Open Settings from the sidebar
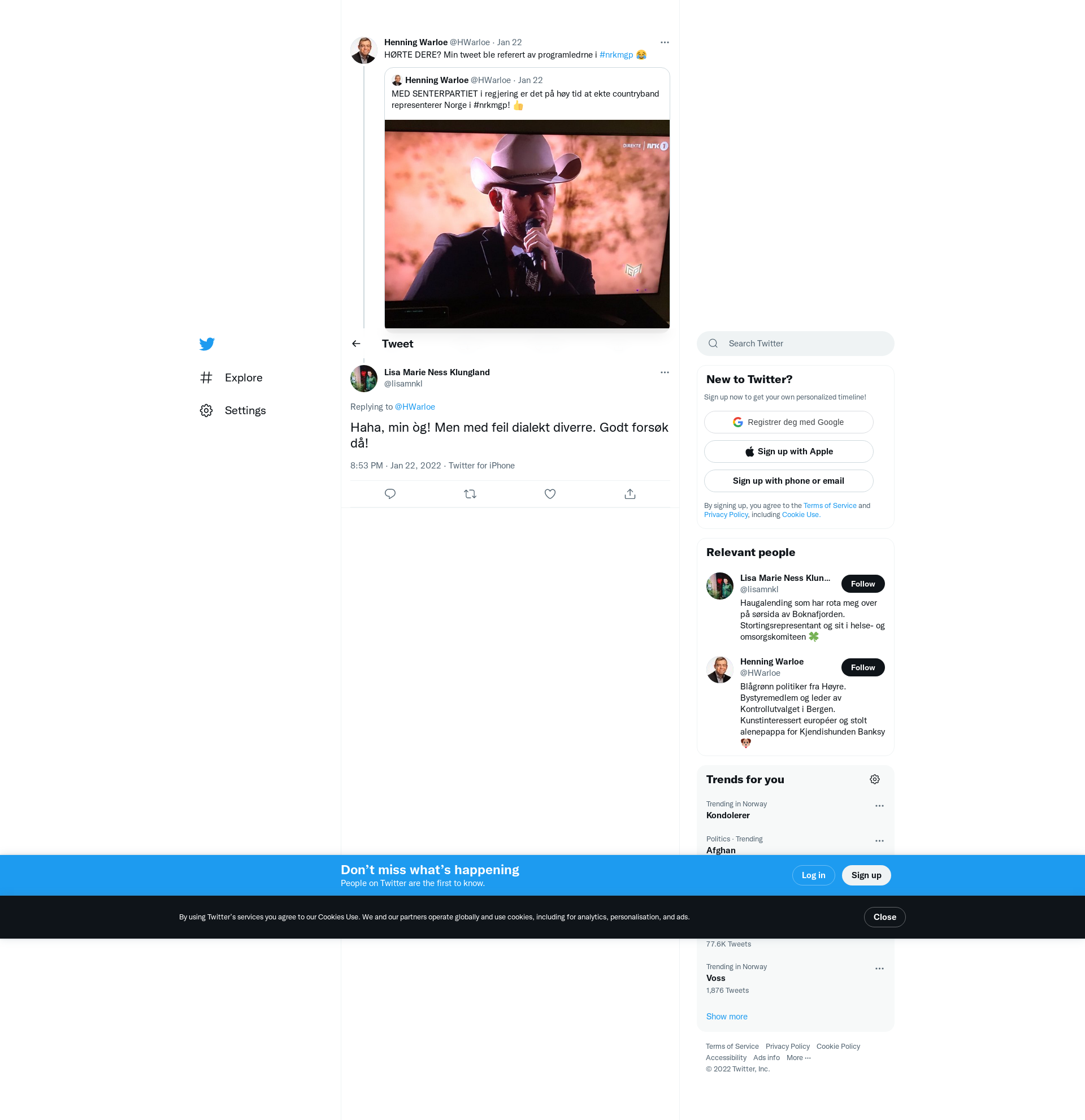 coord(233,410)
